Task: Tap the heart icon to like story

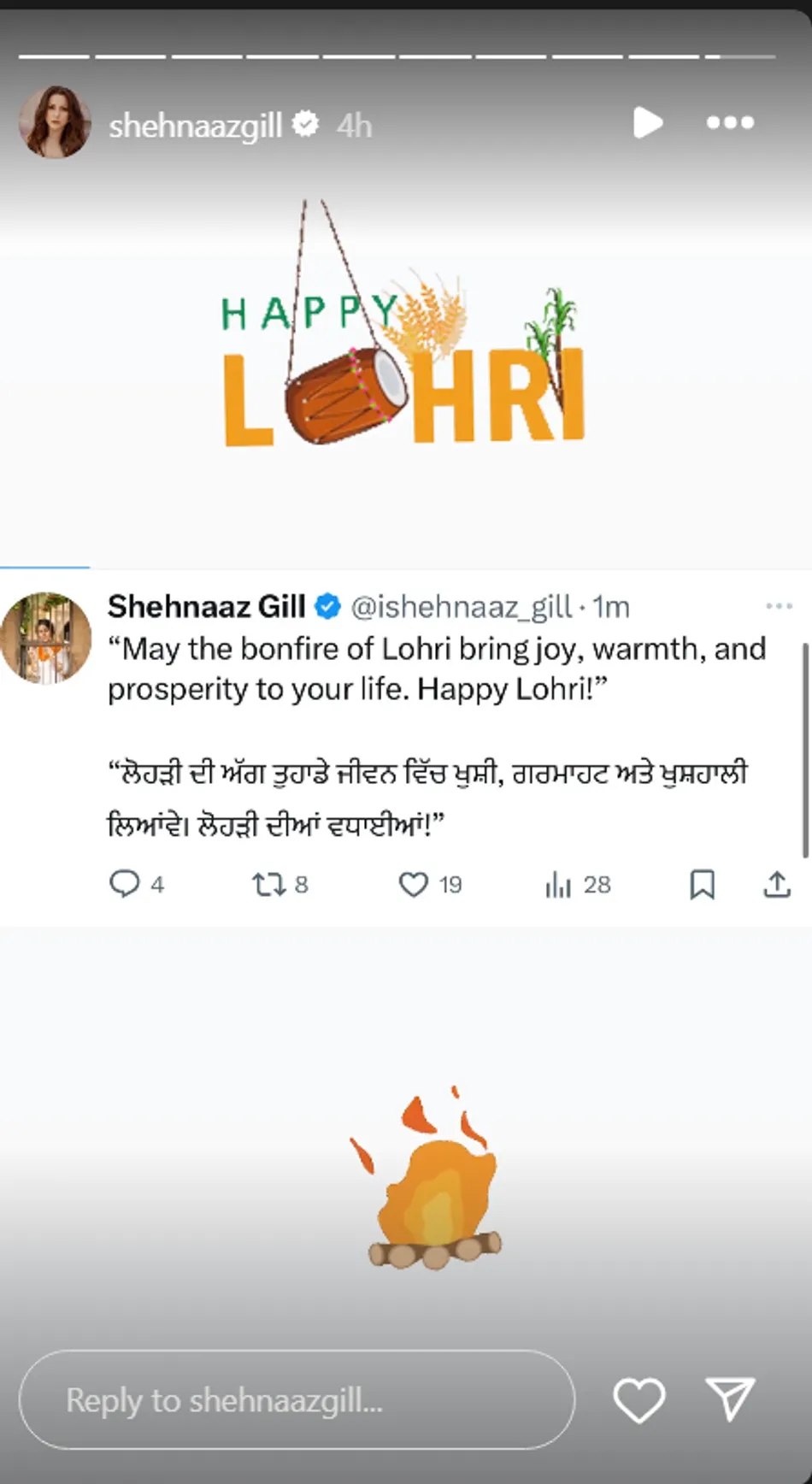Action: tap(639, 1400)
